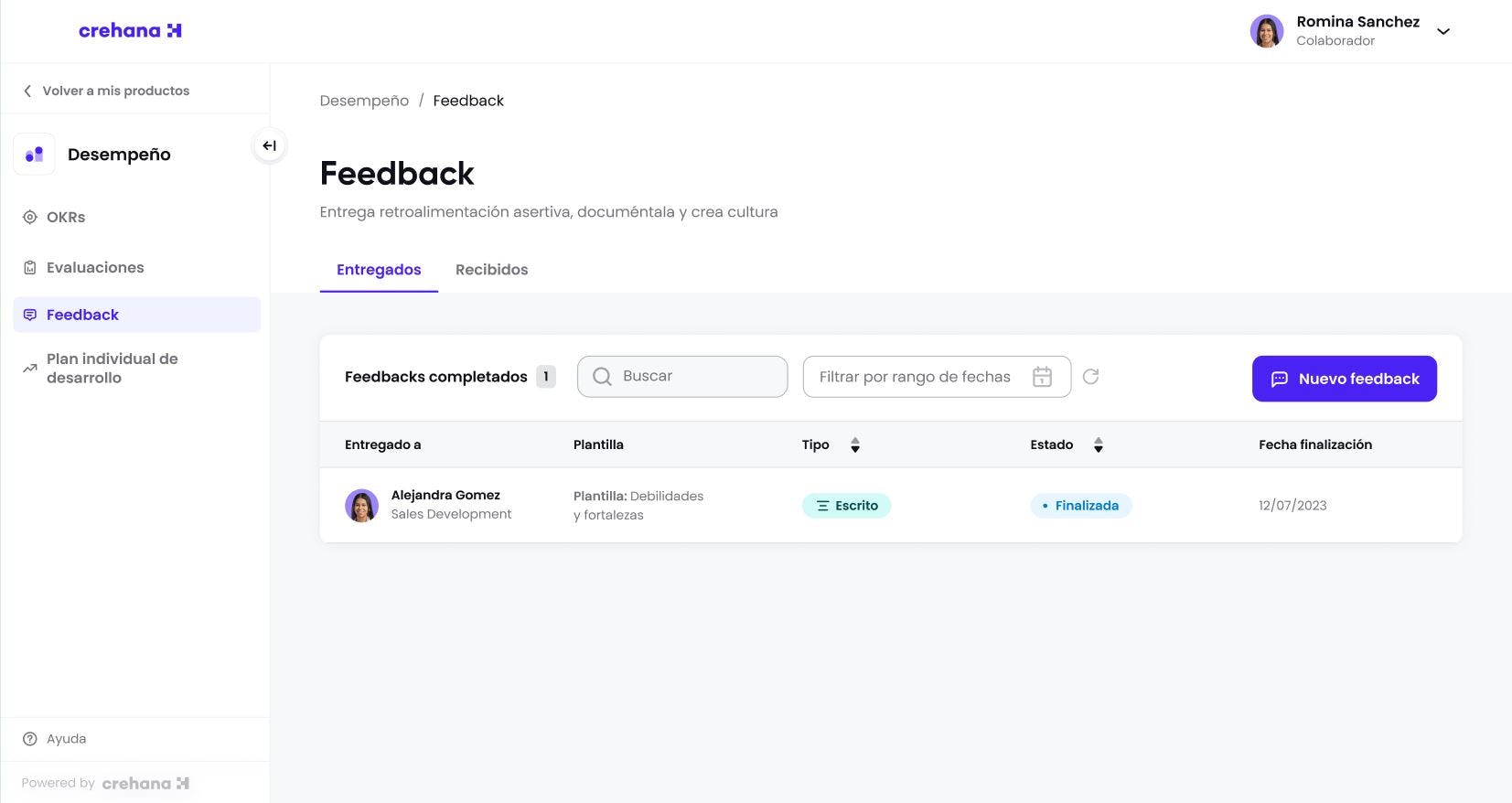This screenshot has height=803, width=1512.
Task: Open Plan individual de desarrollo
Action: (112, 368)
